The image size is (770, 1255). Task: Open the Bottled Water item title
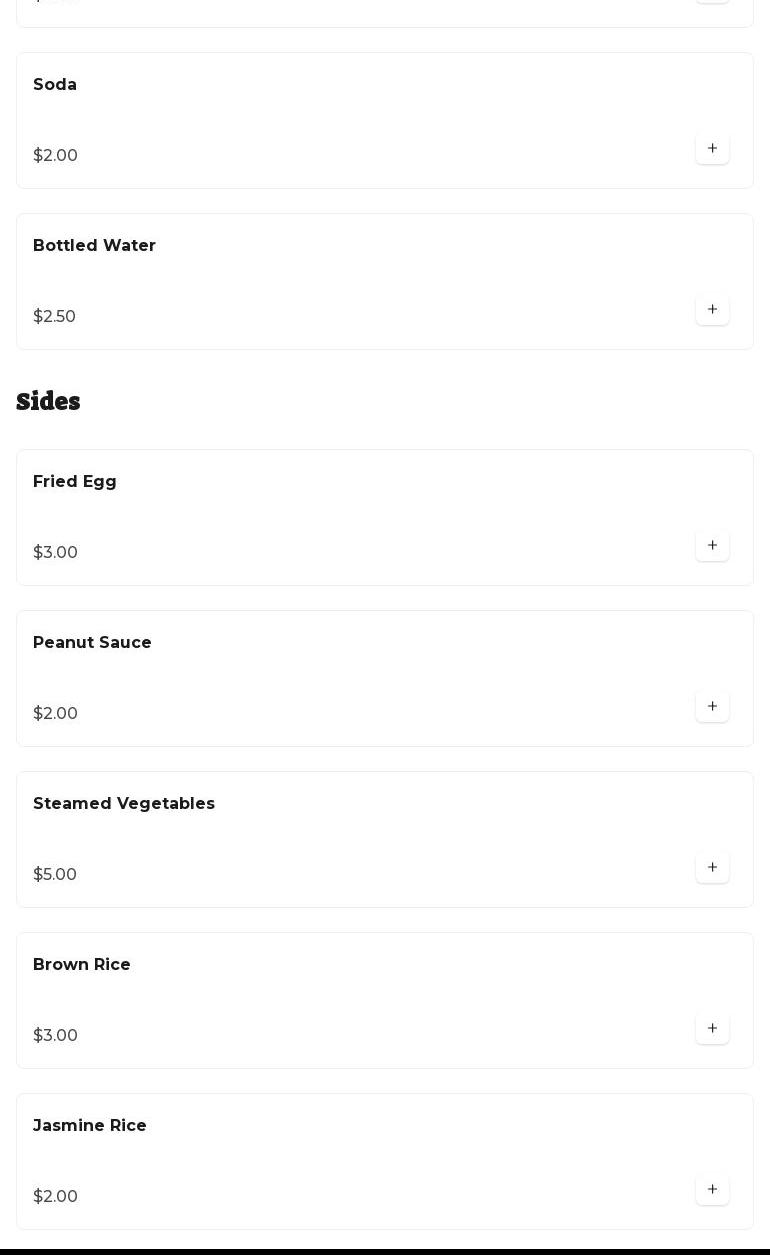(94, 246)
